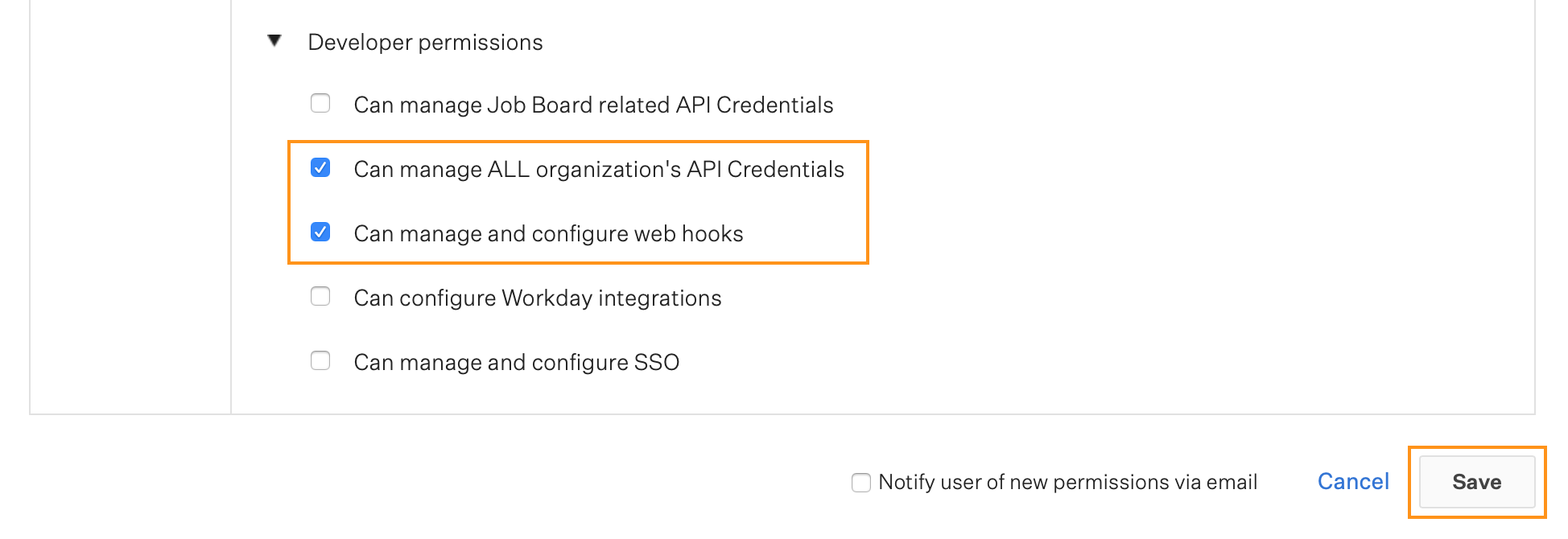Click the 'Can manage and configure SSO' label text
Viewport: 1568px width, 539px height.
tap(517, 363)
